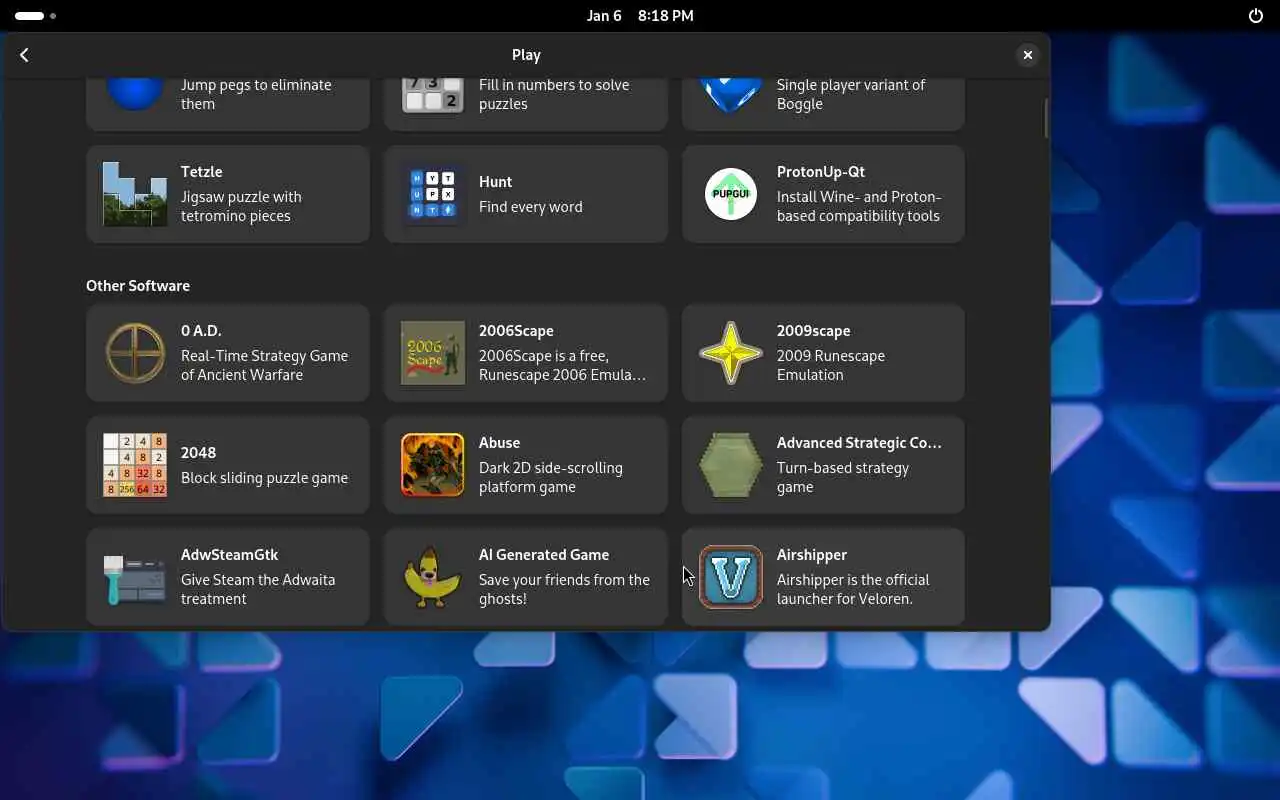The image size is (1280, 800).
Task: Select the Airshipper Veloren launcher description
Action: pos(853,589)
